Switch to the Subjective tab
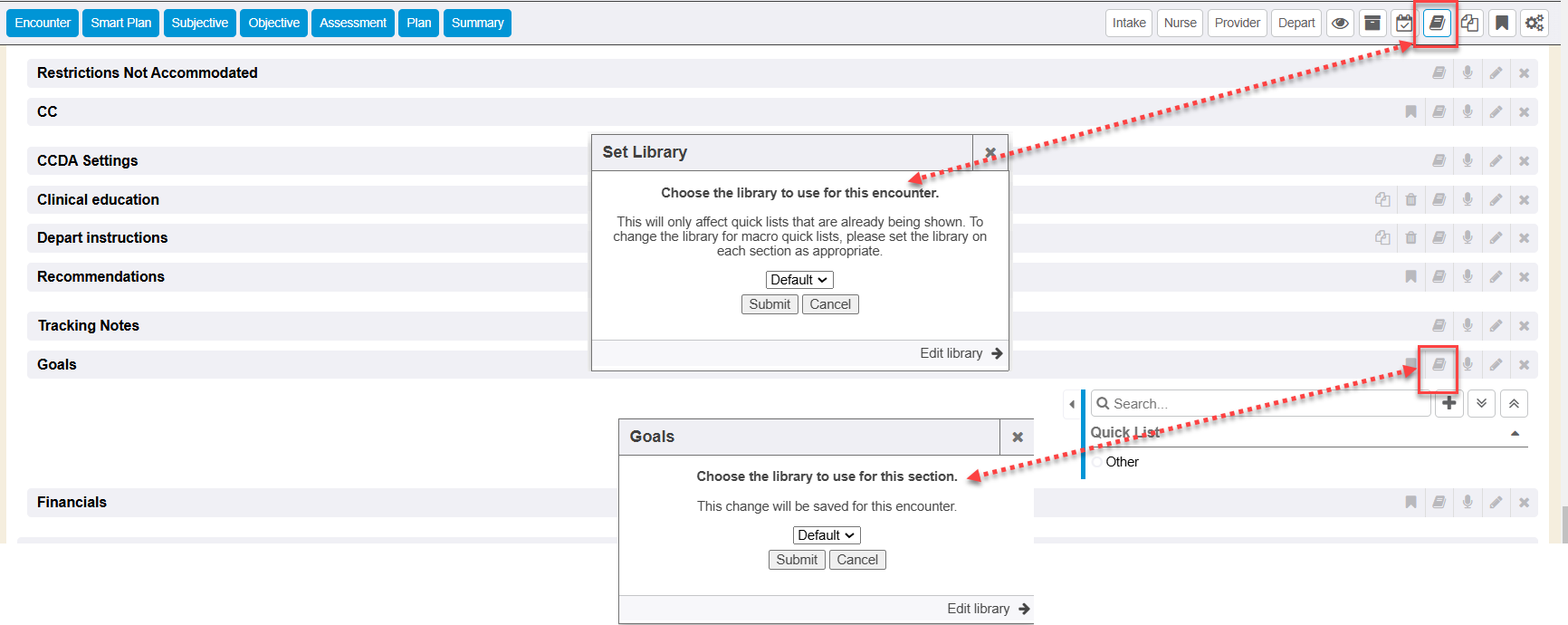 coord(200,24)
